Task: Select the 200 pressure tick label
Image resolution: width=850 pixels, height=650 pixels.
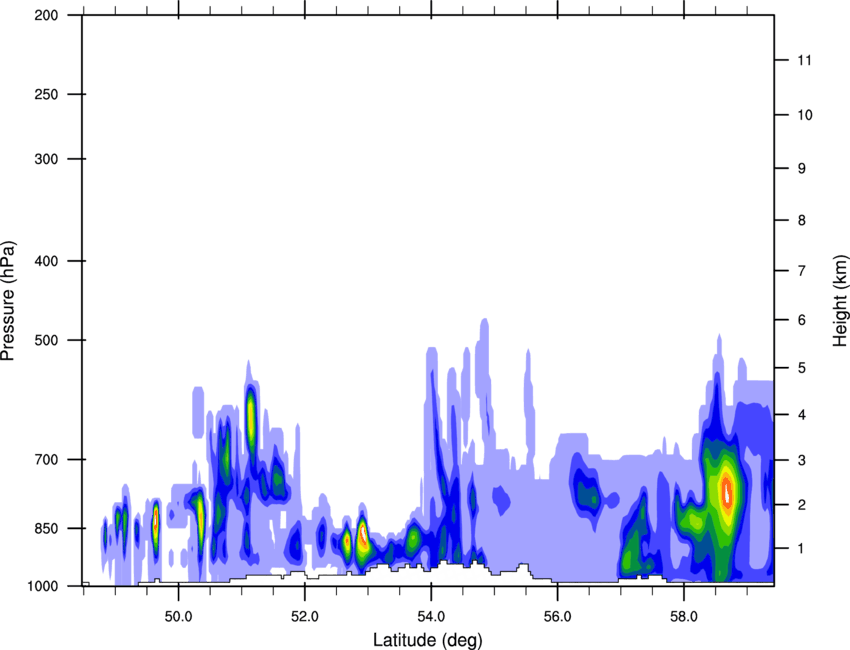Action: coord(46,15)
